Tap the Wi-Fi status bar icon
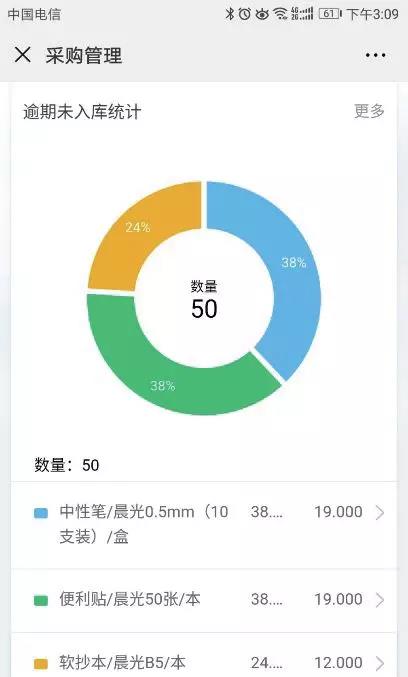The width and height of the screenshot is (408, 677). [x=281, y=14]
